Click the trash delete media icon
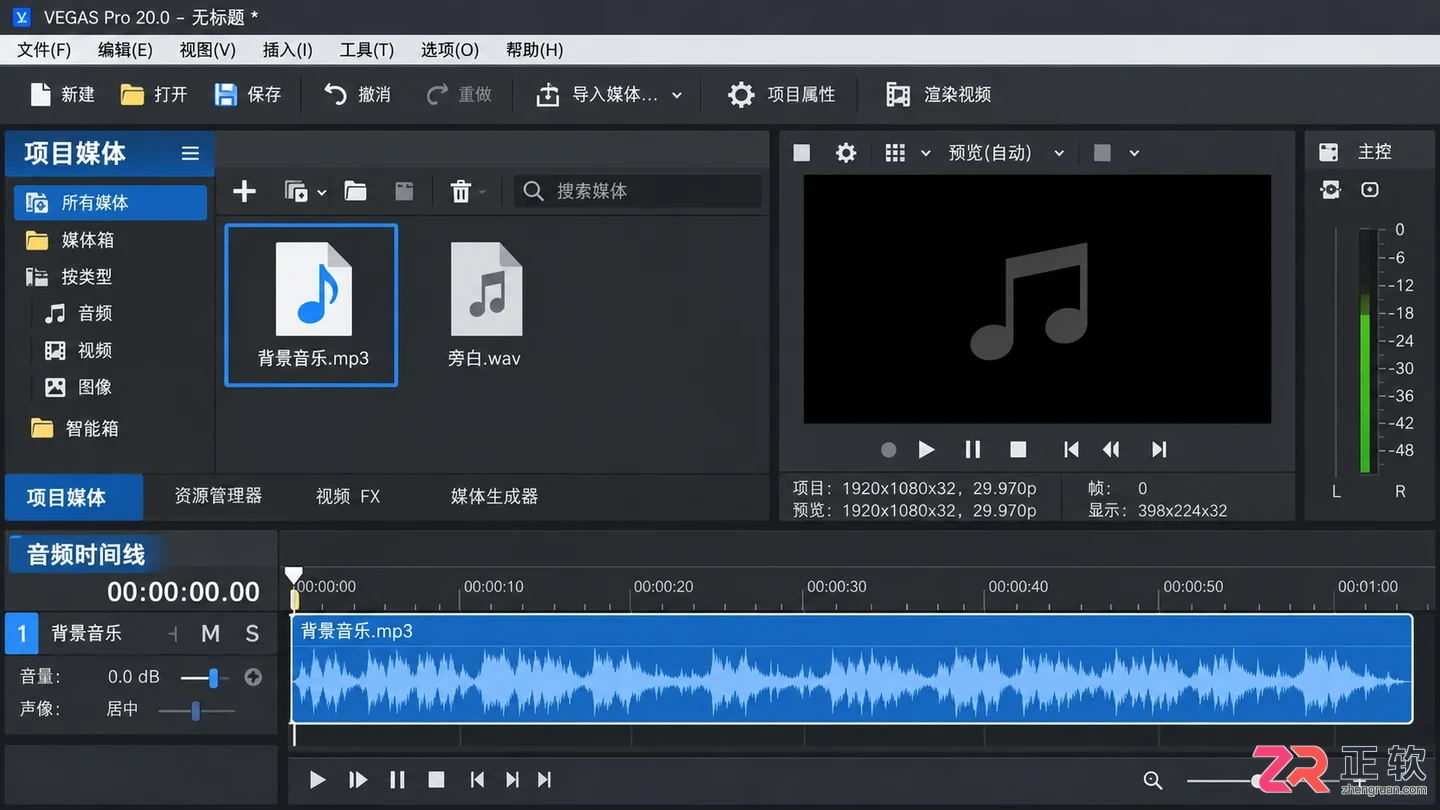Screen dimensions: 1440x810 [x=460, y=191]
